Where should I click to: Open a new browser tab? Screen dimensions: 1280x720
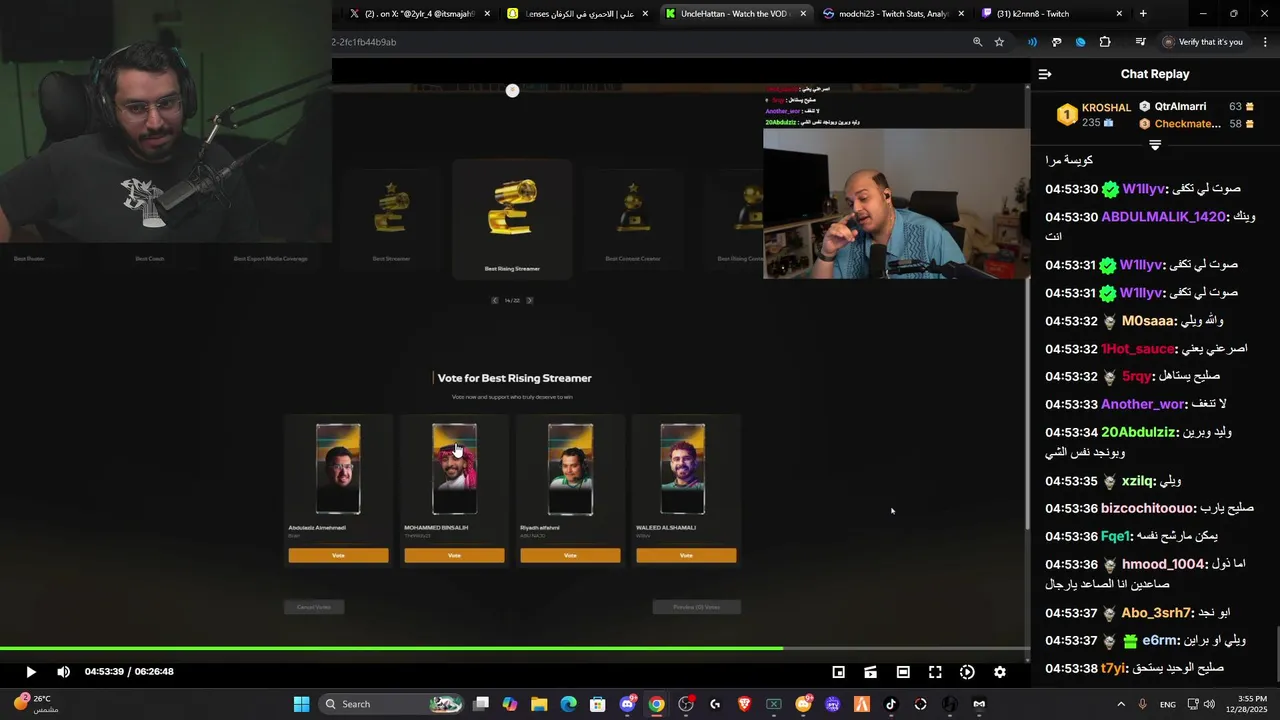pos(1143,14)
